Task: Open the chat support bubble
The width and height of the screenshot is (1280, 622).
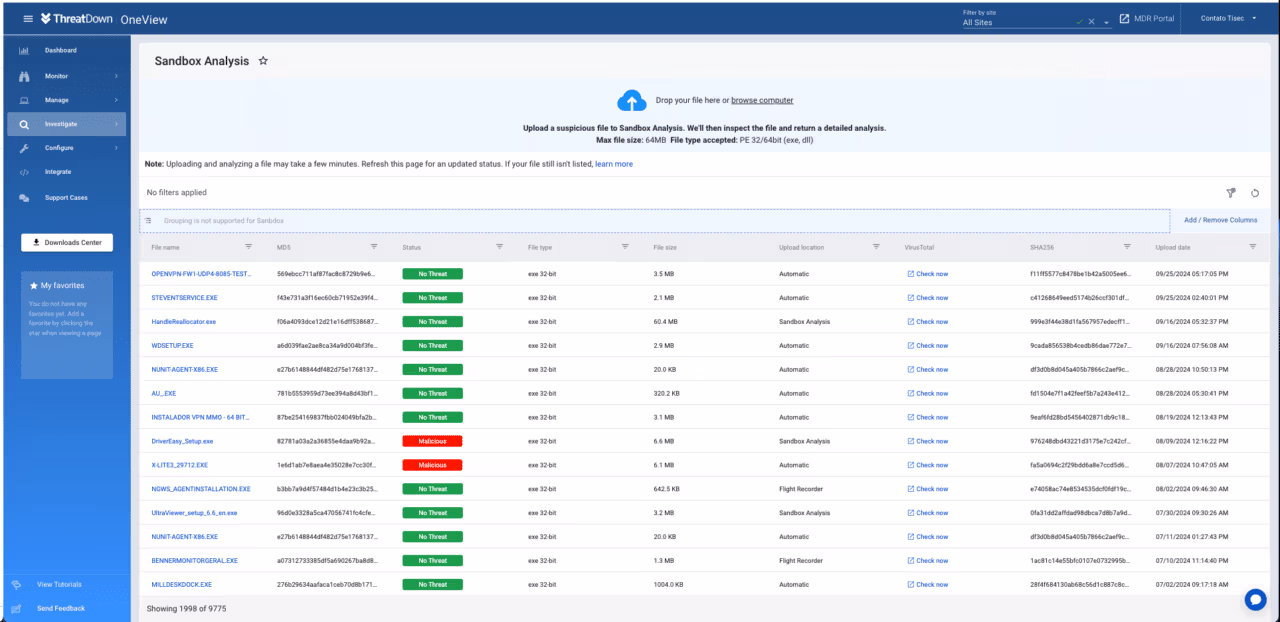Action: (x=1255, y=599)
